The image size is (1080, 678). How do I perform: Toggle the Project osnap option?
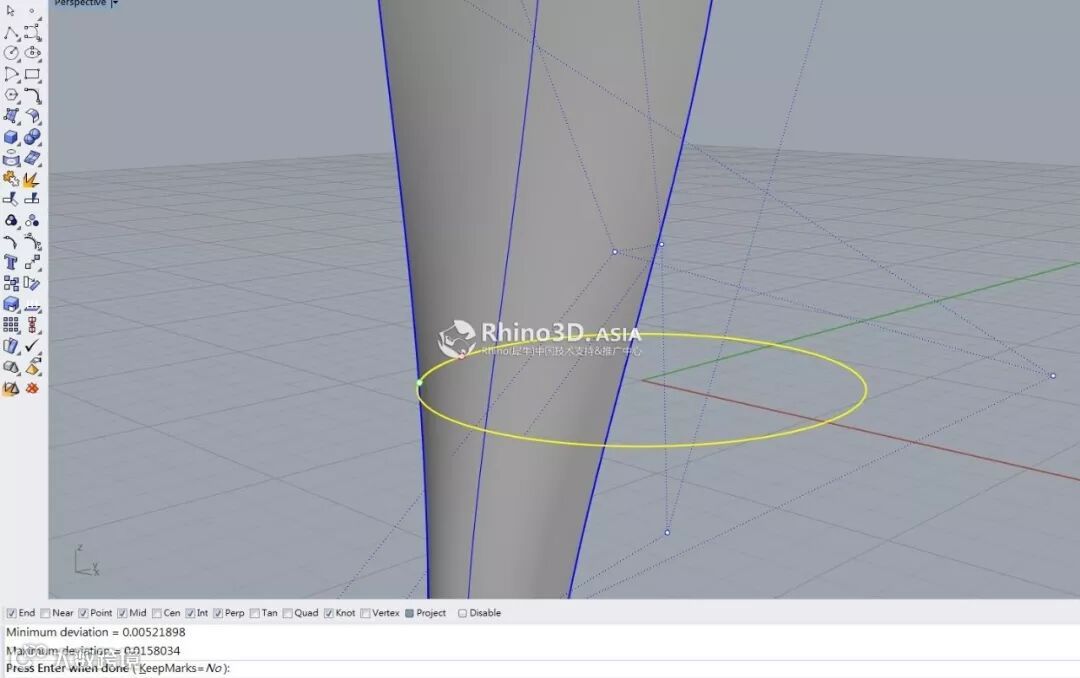click(410, 613)
